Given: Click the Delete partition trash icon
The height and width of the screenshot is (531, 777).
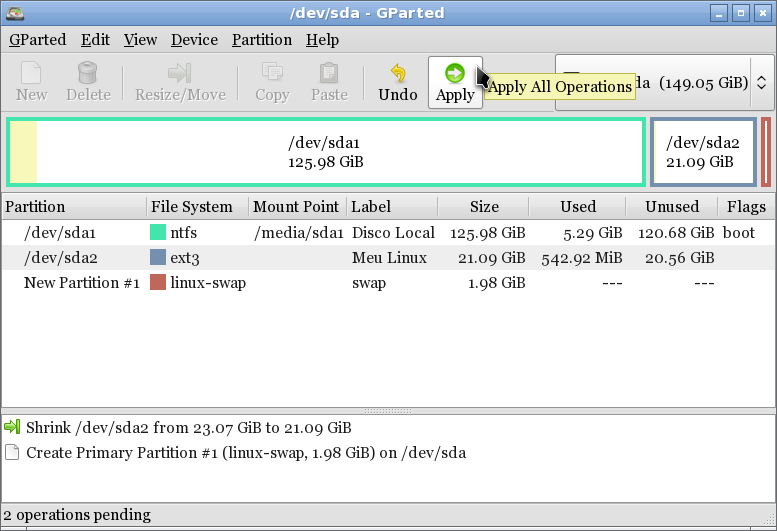Looking at the screenshot, I should 88,74.
